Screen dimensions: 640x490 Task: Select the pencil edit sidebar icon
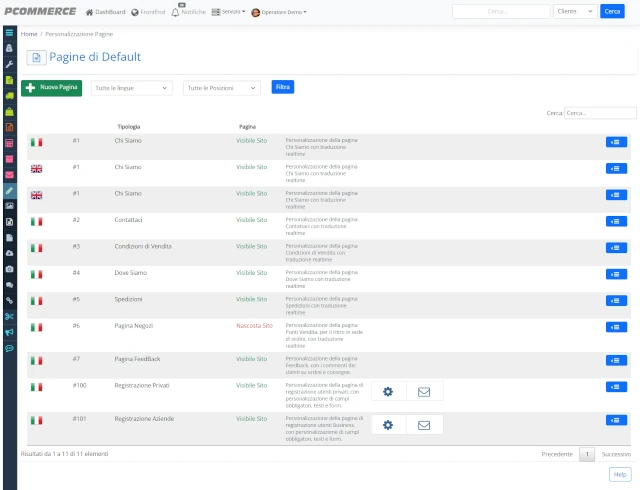tap(9, 190)
